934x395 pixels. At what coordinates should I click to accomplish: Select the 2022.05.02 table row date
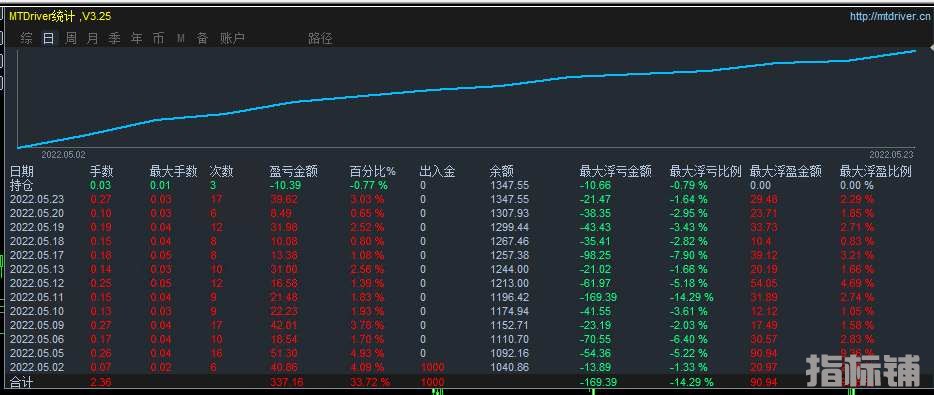(37, 368)
